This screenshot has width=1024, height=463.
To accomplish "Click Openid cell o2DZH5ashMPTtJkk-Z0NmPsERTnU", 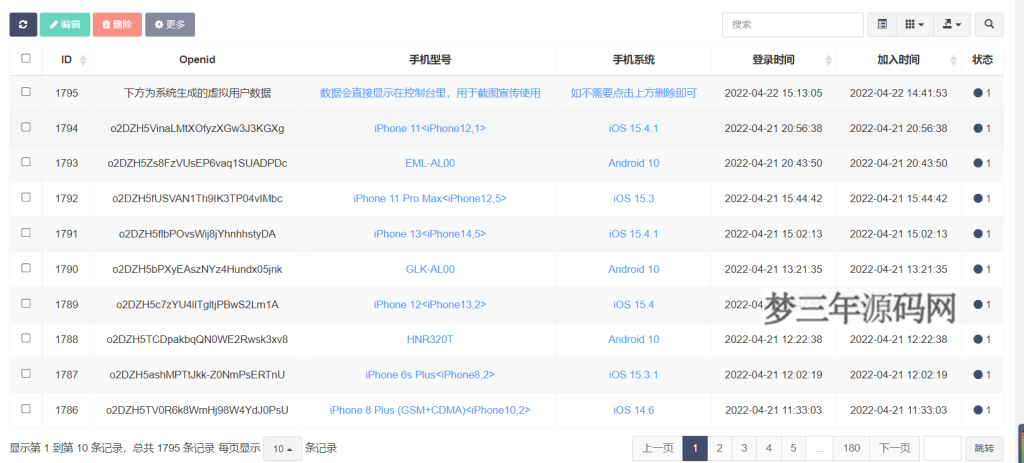I will 197,375.
